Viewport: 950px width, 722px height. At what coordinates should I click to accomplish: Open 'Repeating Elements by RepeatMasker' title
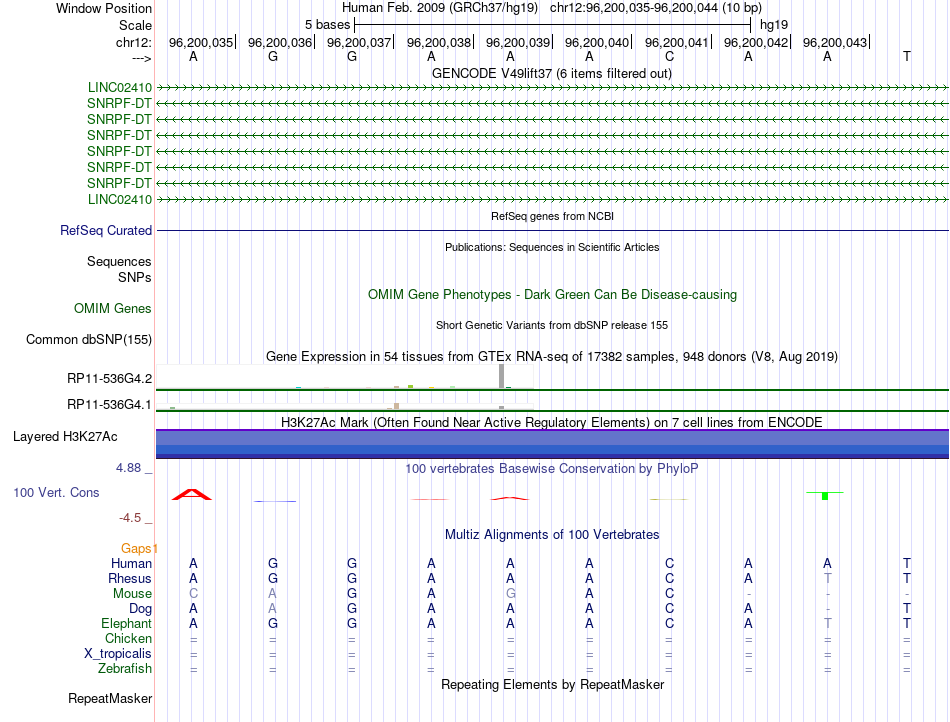pyautogui.click(x=552, y=684)
